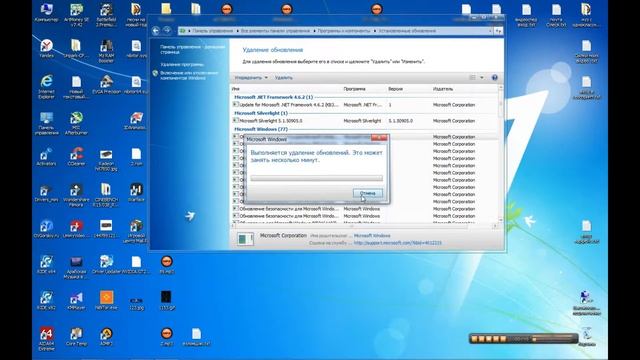Collapse the Microsoft Windows (77) group
640x360 pixels.
click(x=261, y=129)
